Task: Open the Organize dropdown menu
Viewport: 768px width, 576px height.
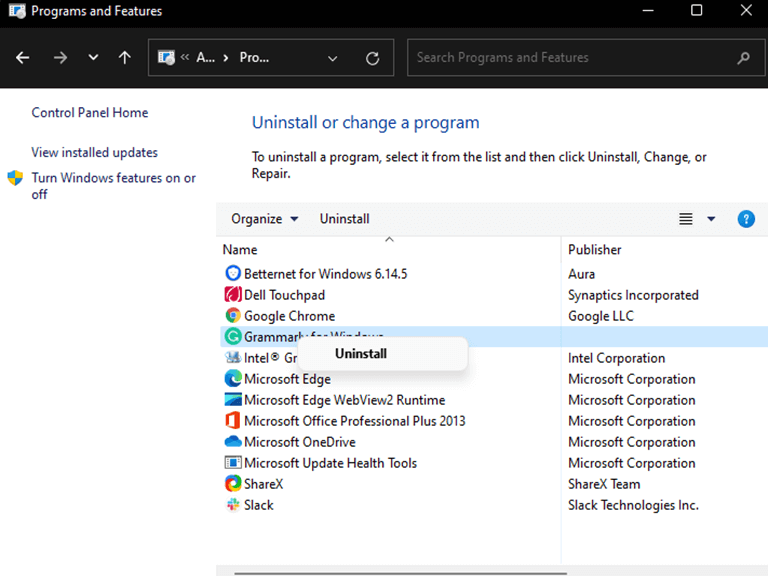Action: [264, 219]
